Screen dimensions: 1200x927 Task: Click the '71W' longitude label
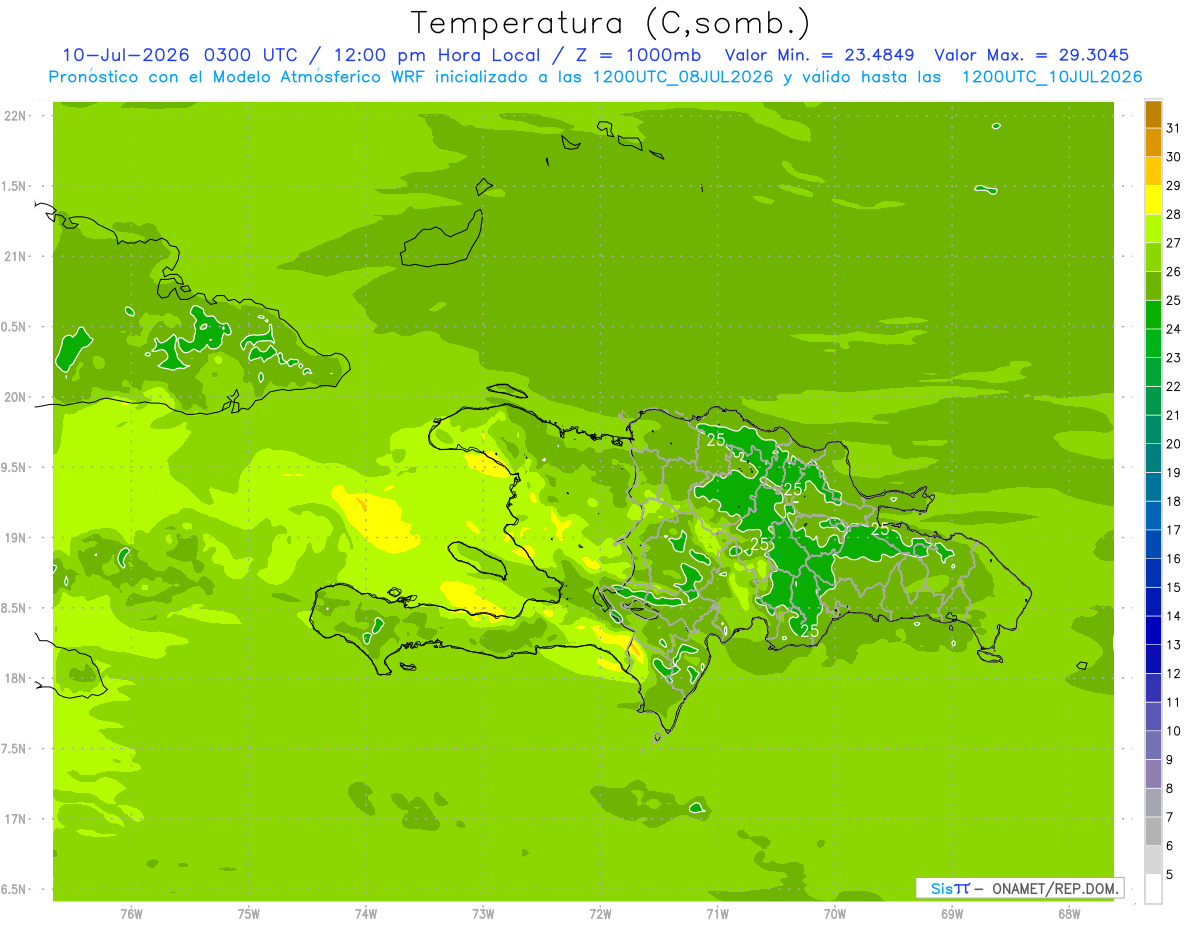click(x=717, y=914)
